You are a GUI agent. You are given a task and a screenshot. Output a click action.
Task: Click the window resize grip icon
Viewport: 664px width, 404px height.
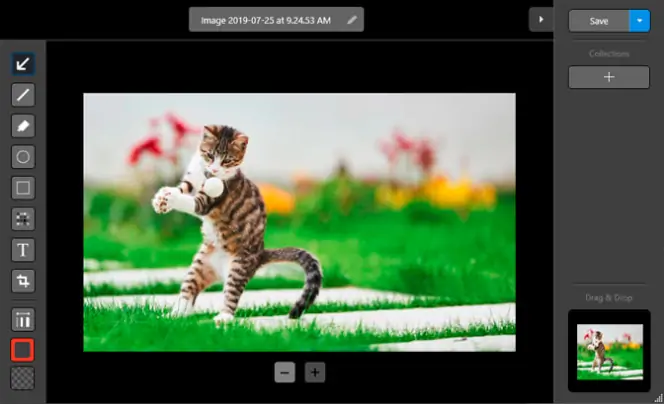tap(658, 398)
